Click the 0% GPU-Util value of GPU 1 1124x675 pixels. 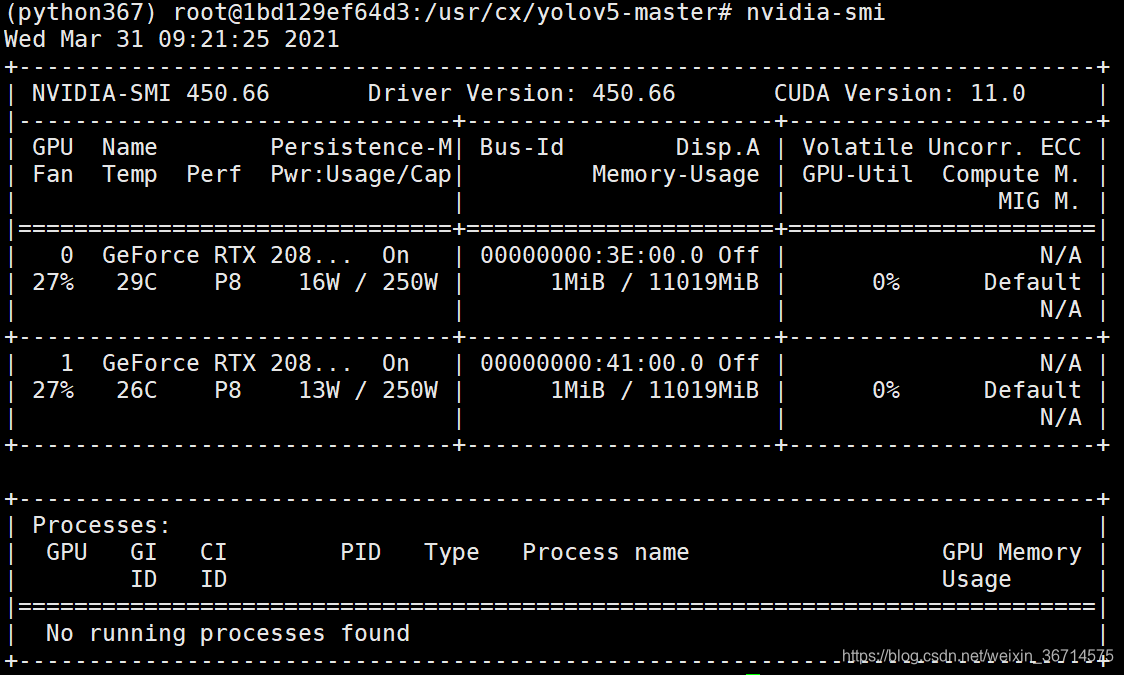pyautogui.click(x=886, y=390)
